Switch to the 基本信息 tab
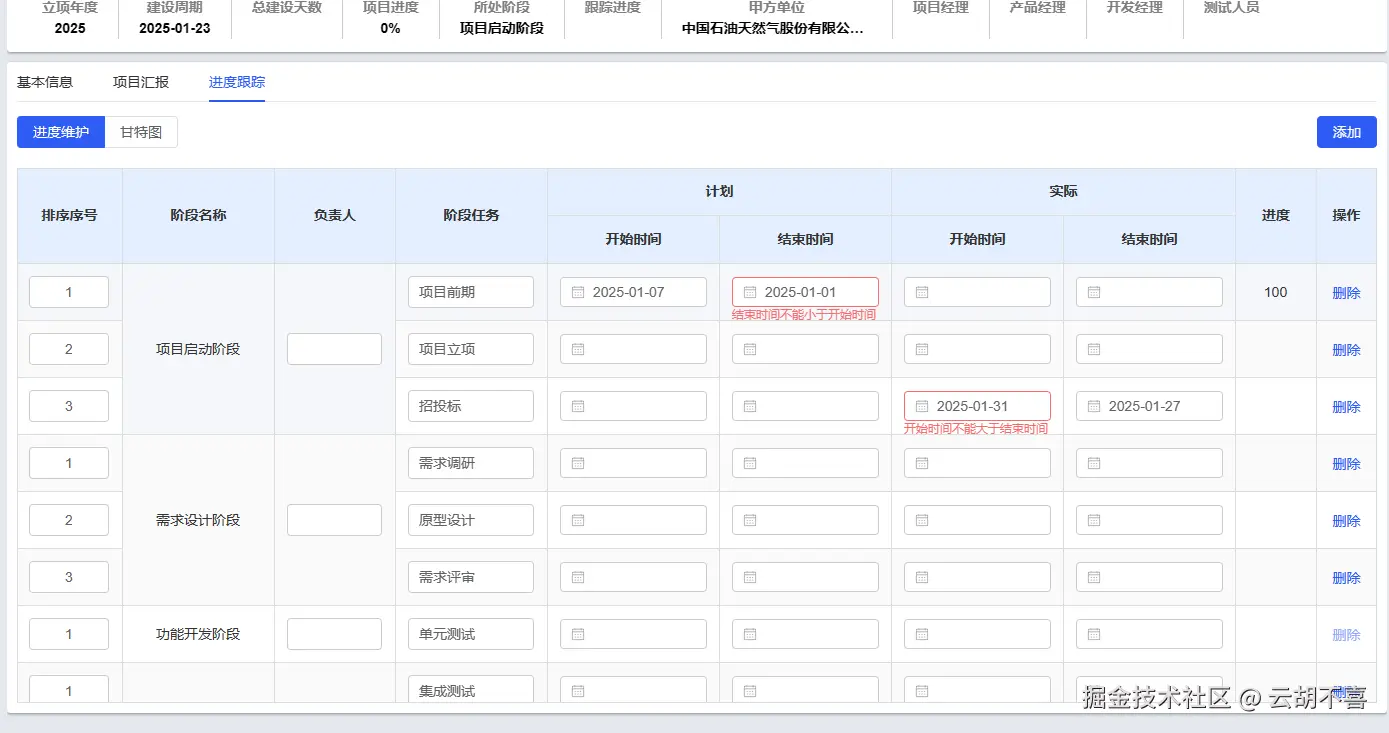Image resolution: width=1389 pixels, height=733 pixels. [x=45, y=82]
